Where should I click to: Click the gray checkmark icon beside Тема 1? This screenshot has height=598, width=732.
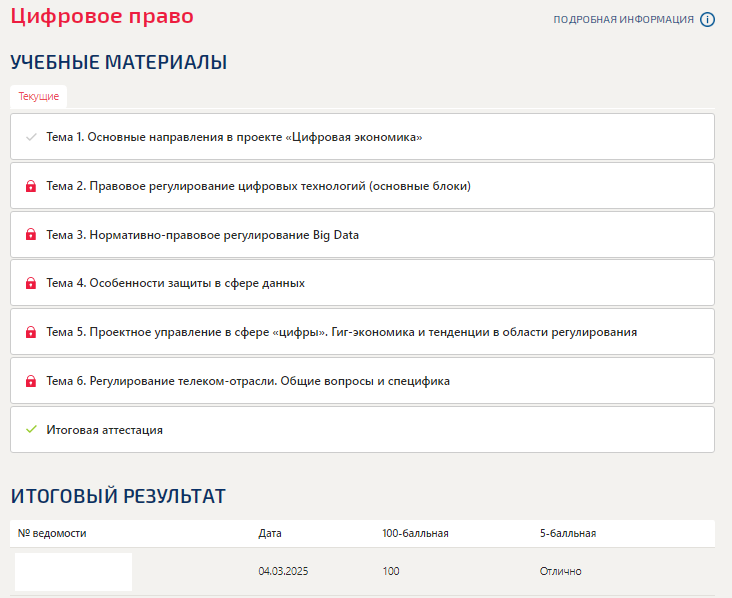pos(31,137)
